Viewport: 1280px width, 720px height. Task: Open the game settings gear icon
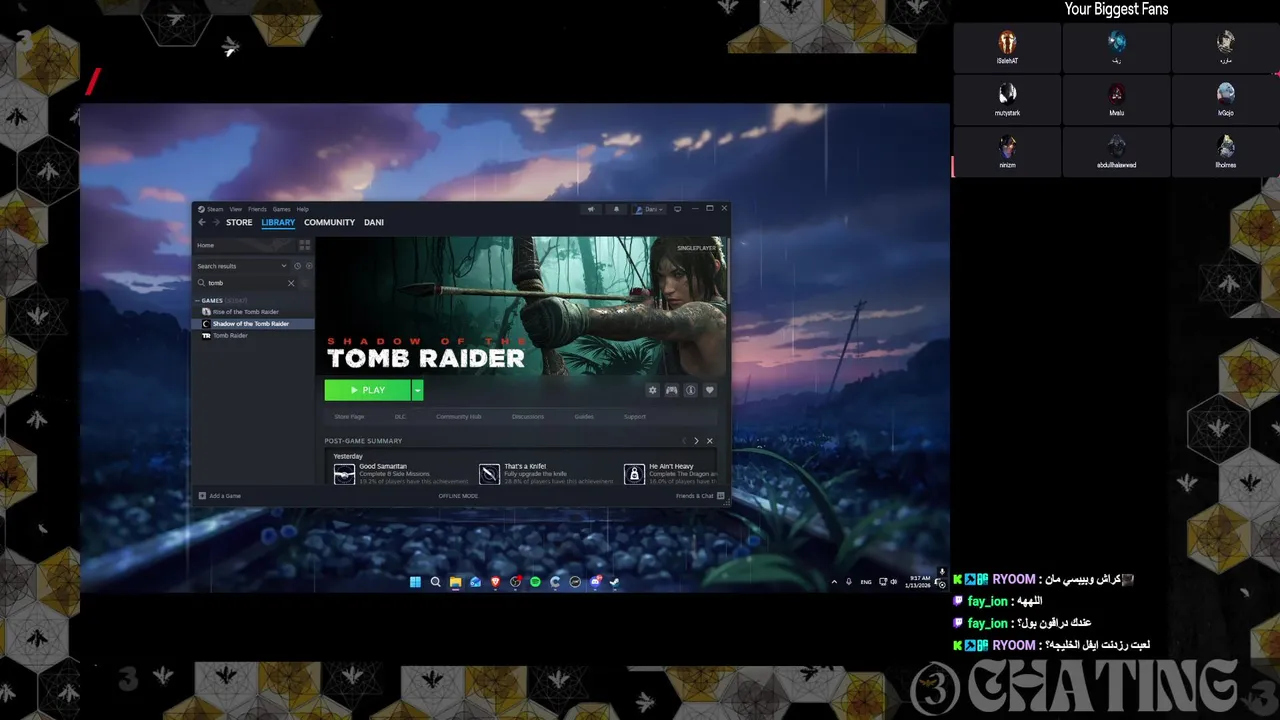click(653, 390)
